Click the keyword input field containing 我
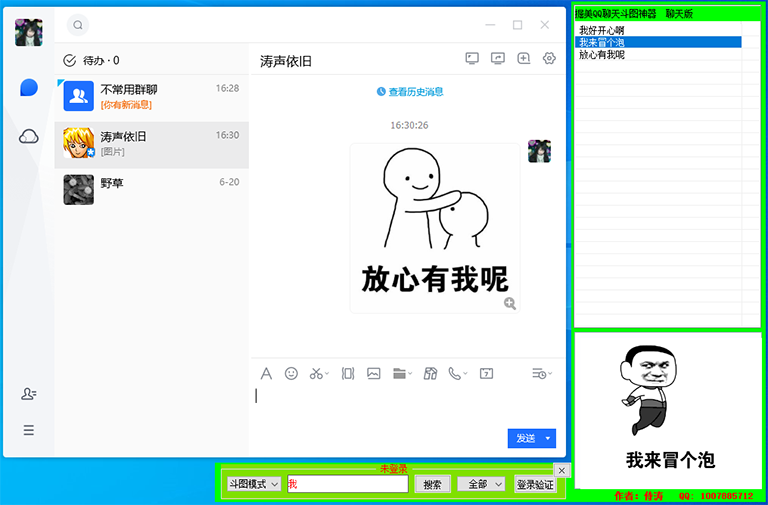 pyautogui.click(x=348, y=484)
